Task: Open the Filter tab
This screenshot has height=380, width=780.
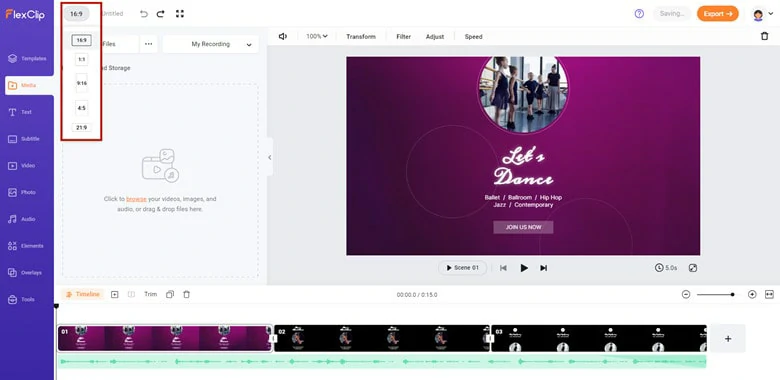Action: click(403, 36)
